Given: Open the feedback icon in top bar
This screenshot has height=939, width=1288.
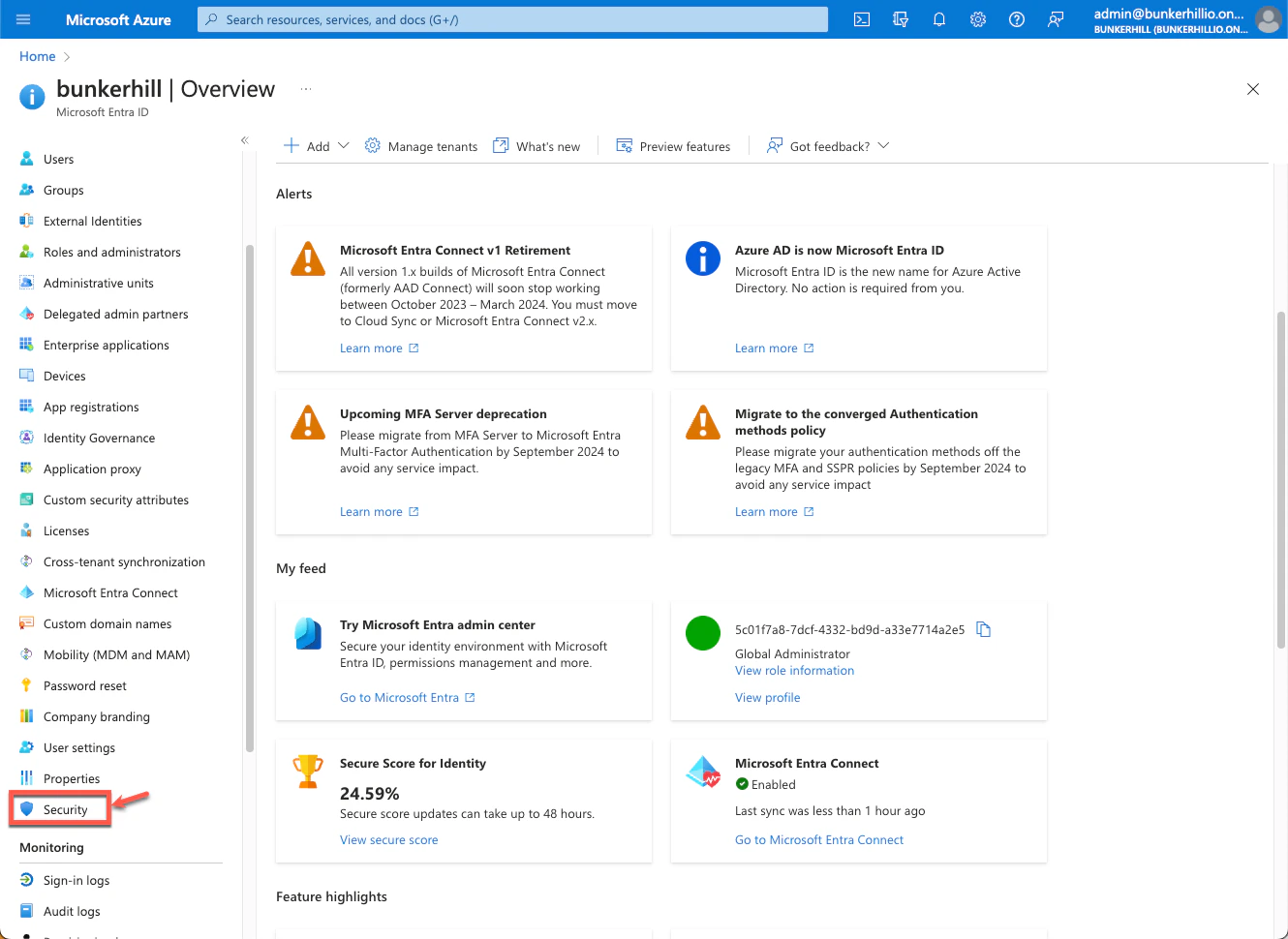Looking at the screenshot, I should pos(1056,19).
